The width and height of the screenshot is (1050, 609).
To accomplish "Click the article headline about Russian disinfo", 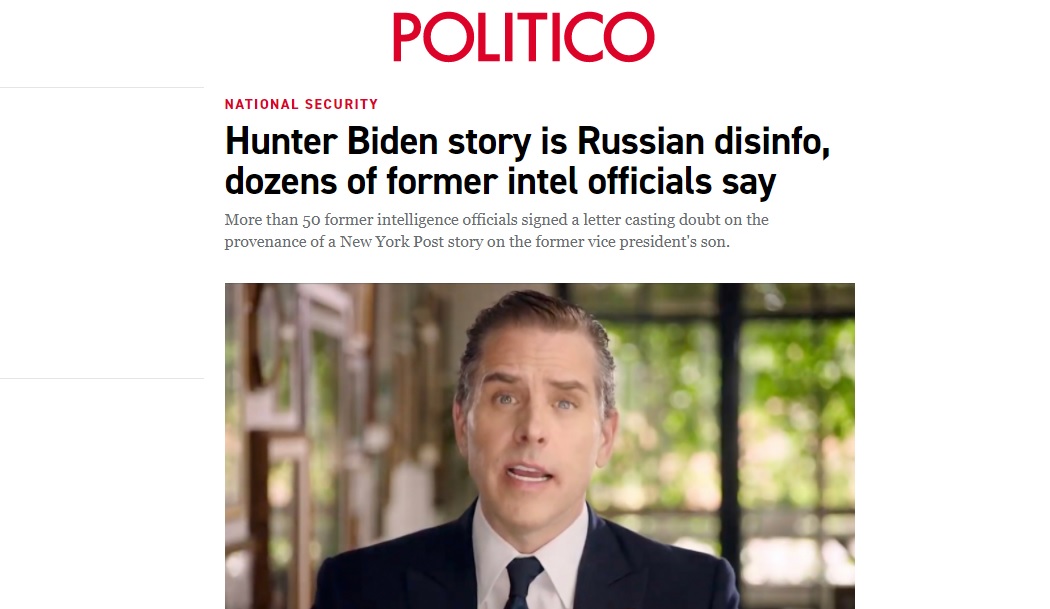I will (527, 161).
